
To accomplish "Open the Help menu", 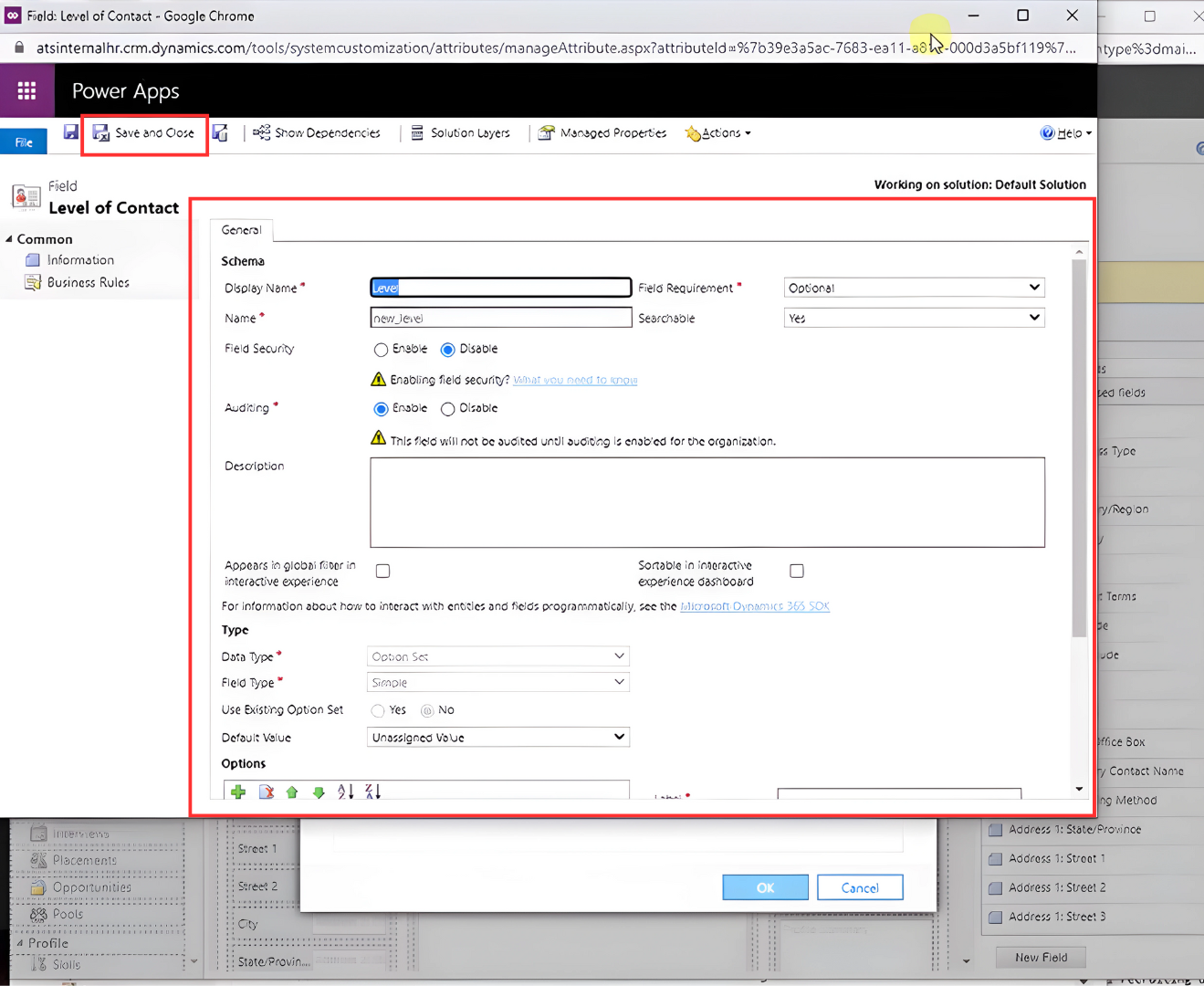I will pos(1066,133).
